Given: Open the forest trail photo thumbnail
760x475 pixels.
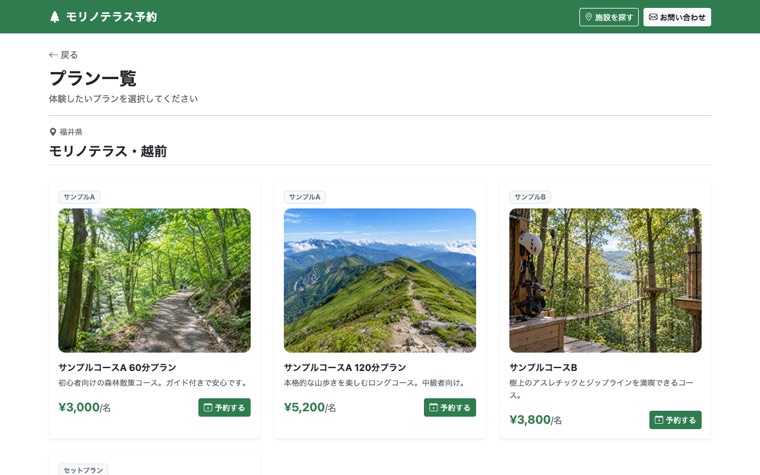Looking at the screenshot, I should (155, 280).
